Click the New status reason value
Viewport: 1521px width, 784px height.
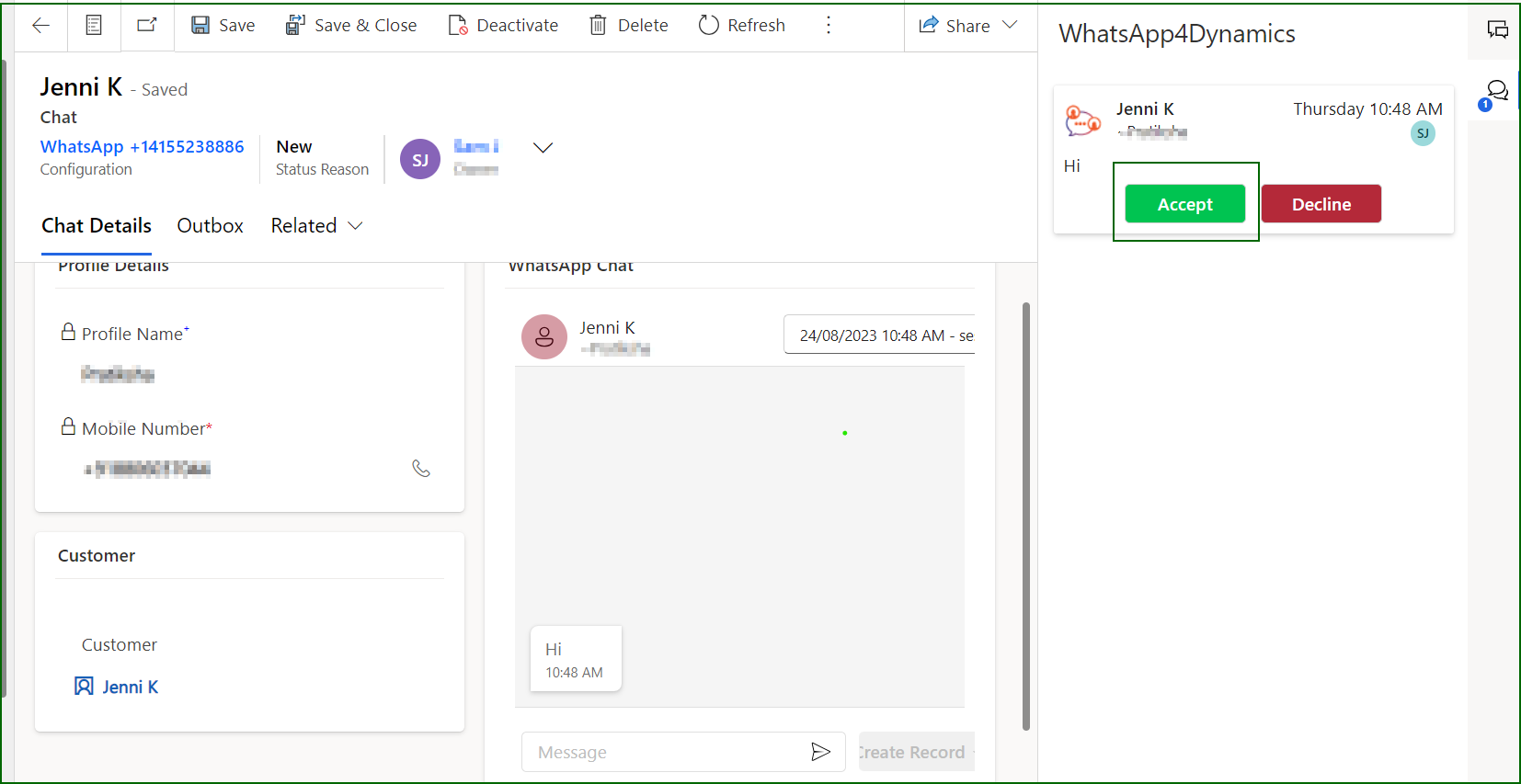point(294,147)
